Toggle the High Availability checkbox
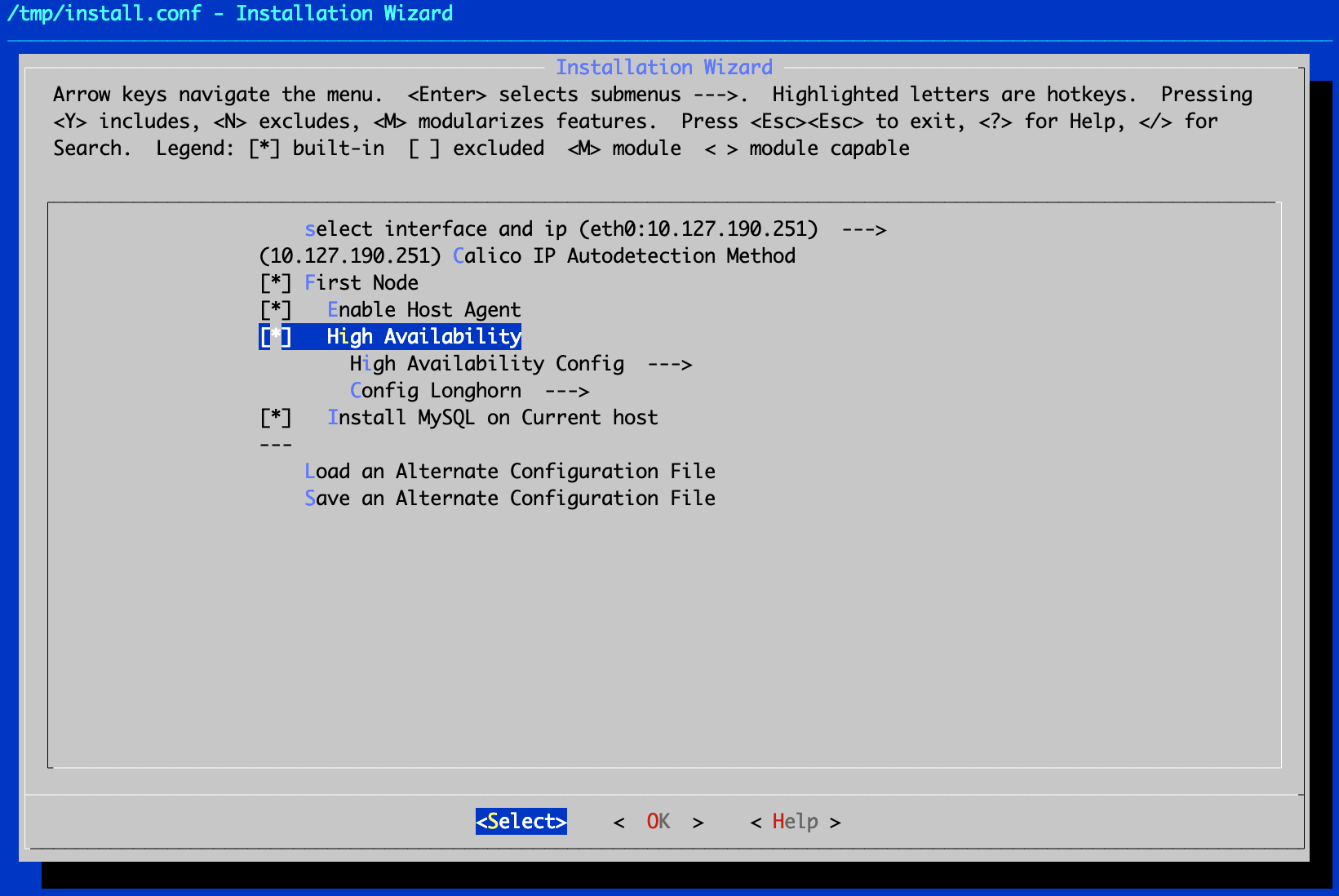 pos(276,337)
